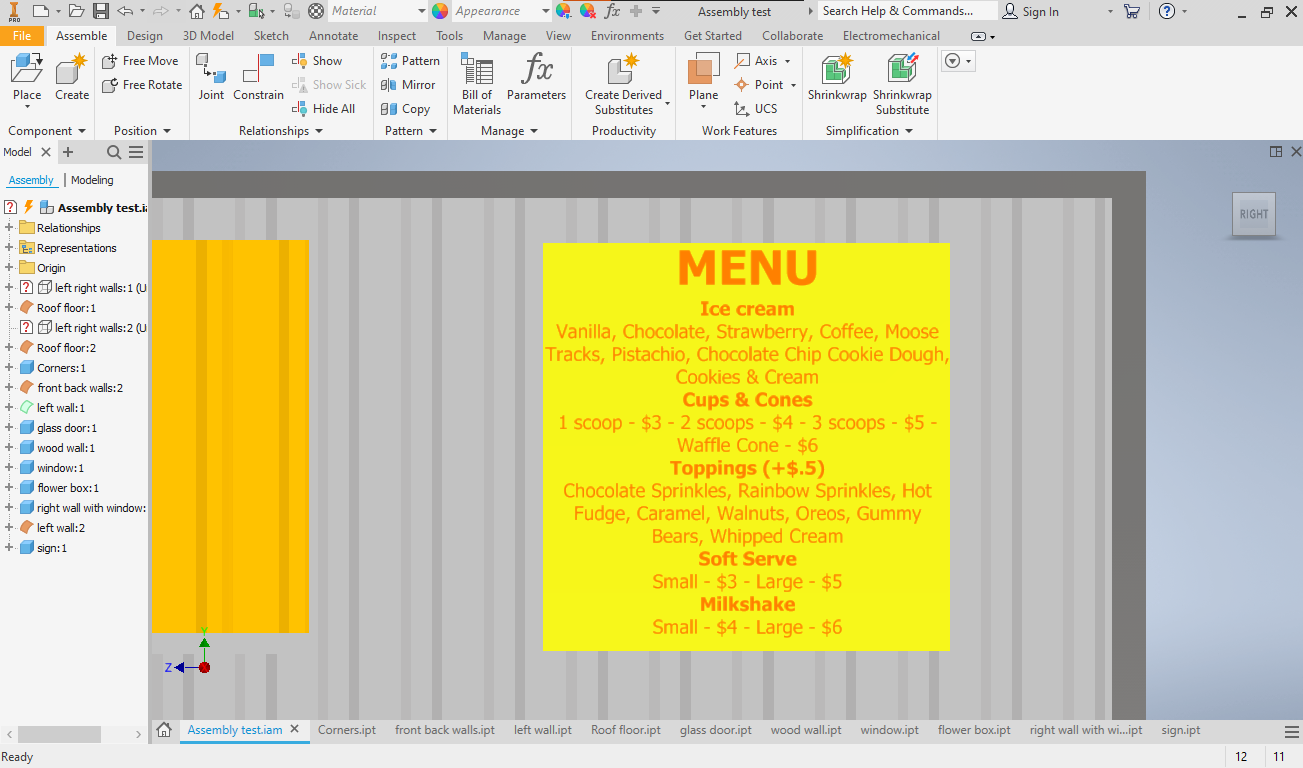Screen dimensions: 1303x768
Task: Click the Appearance color wheel icon
Action: pyautogui.click(x=440, y=11)
